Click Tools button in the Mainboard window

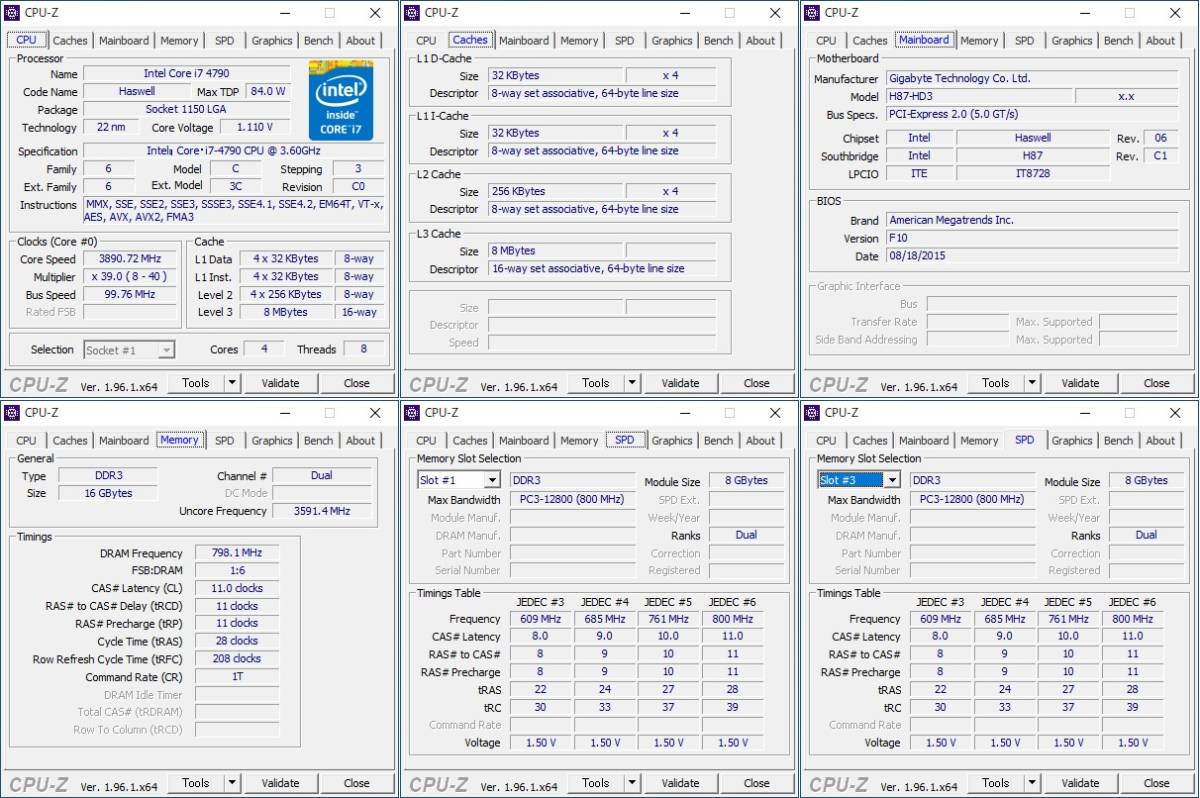point(996,383)
